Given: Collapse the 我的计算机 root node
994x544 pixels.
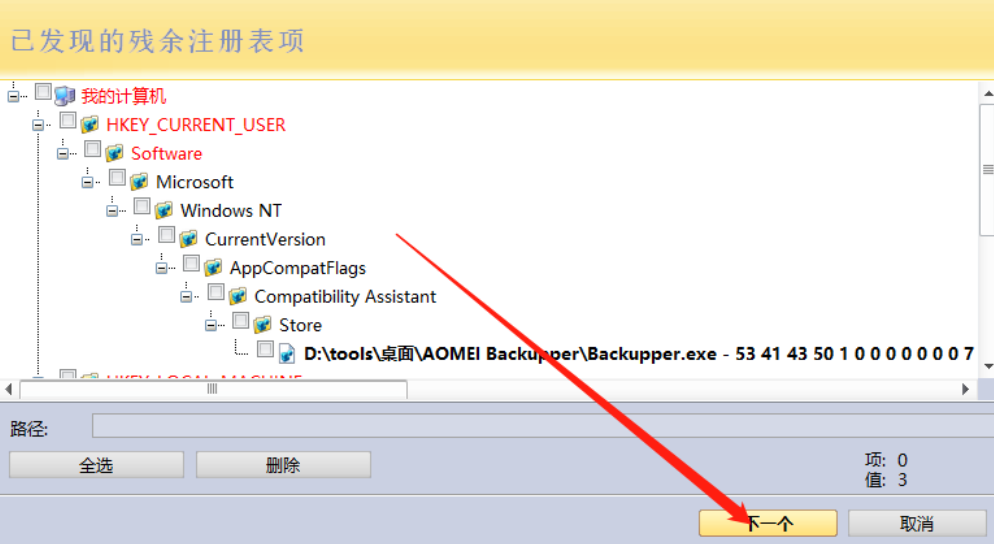Looking at the screenshot, I should tap(13, 96).
